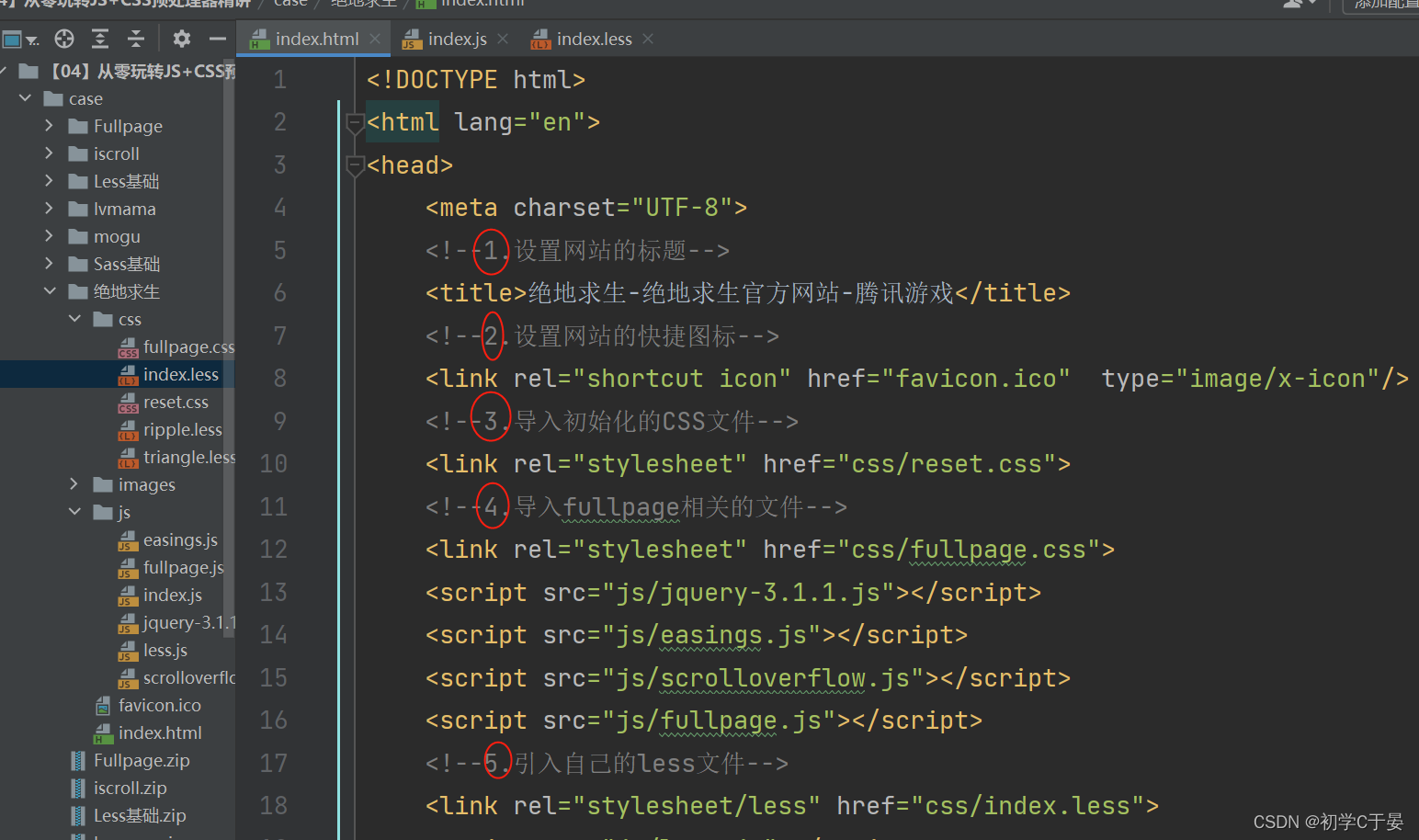Click the index.html tab file icon
This screenshot has height=840, width=1419.
(259, 40)
